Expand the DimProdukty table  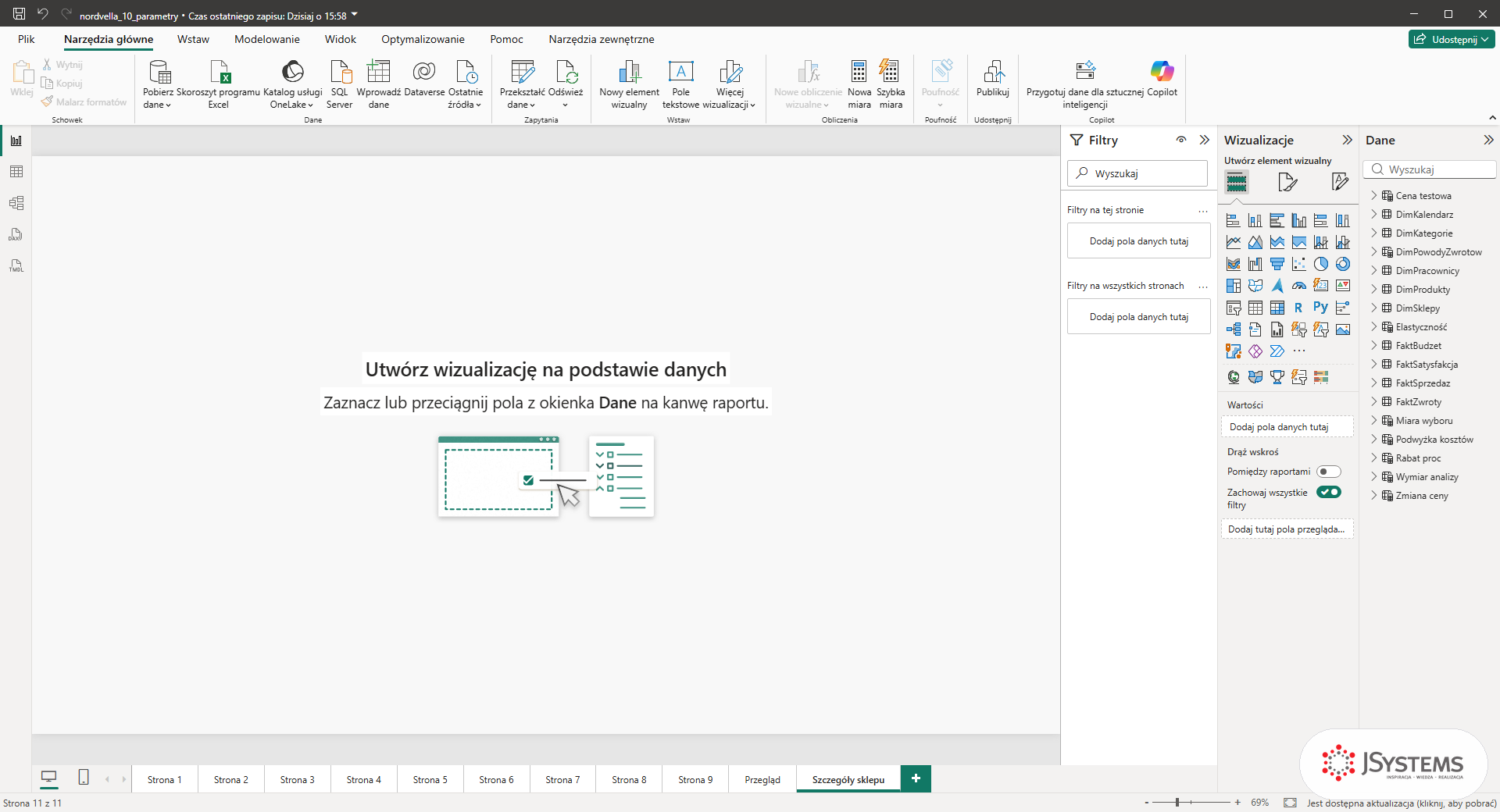(x=1374, y=289)
